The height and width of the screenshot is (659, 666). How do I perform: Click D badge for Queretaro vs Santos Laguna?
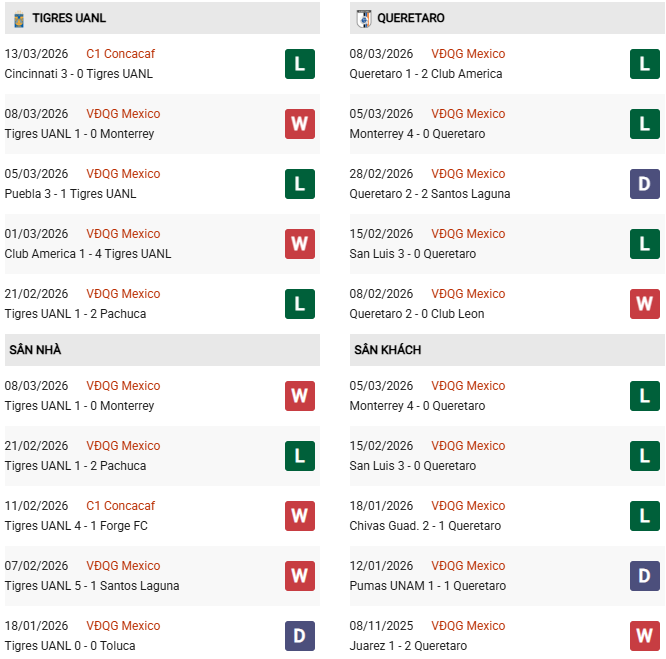tap(644, 184)
